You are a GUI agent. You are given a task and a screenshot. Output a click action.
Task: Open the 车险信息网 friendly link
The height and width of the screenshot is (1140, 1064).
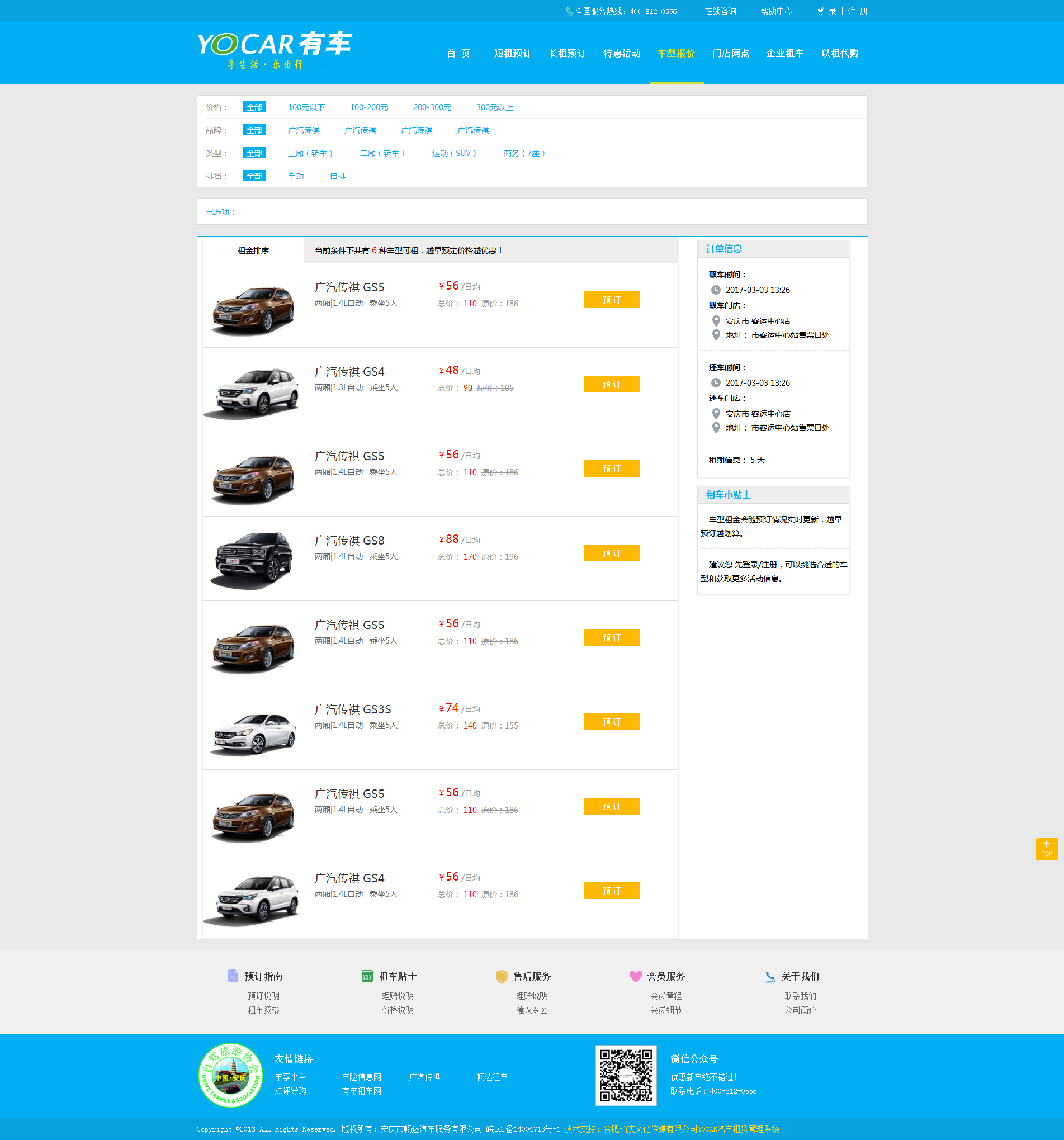click(361, 1077)
